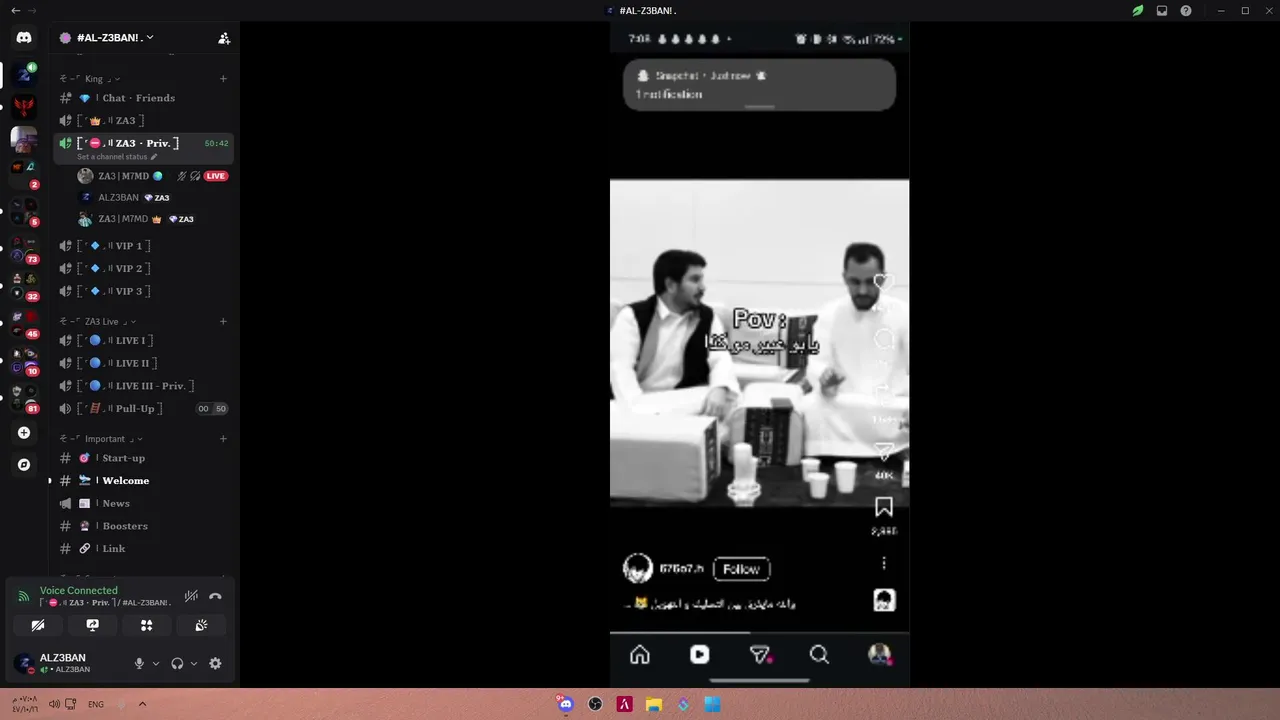Viewport: 1280px width, 720px height.
Task: Turn on camera in voice panel
Action: point(38,625)
